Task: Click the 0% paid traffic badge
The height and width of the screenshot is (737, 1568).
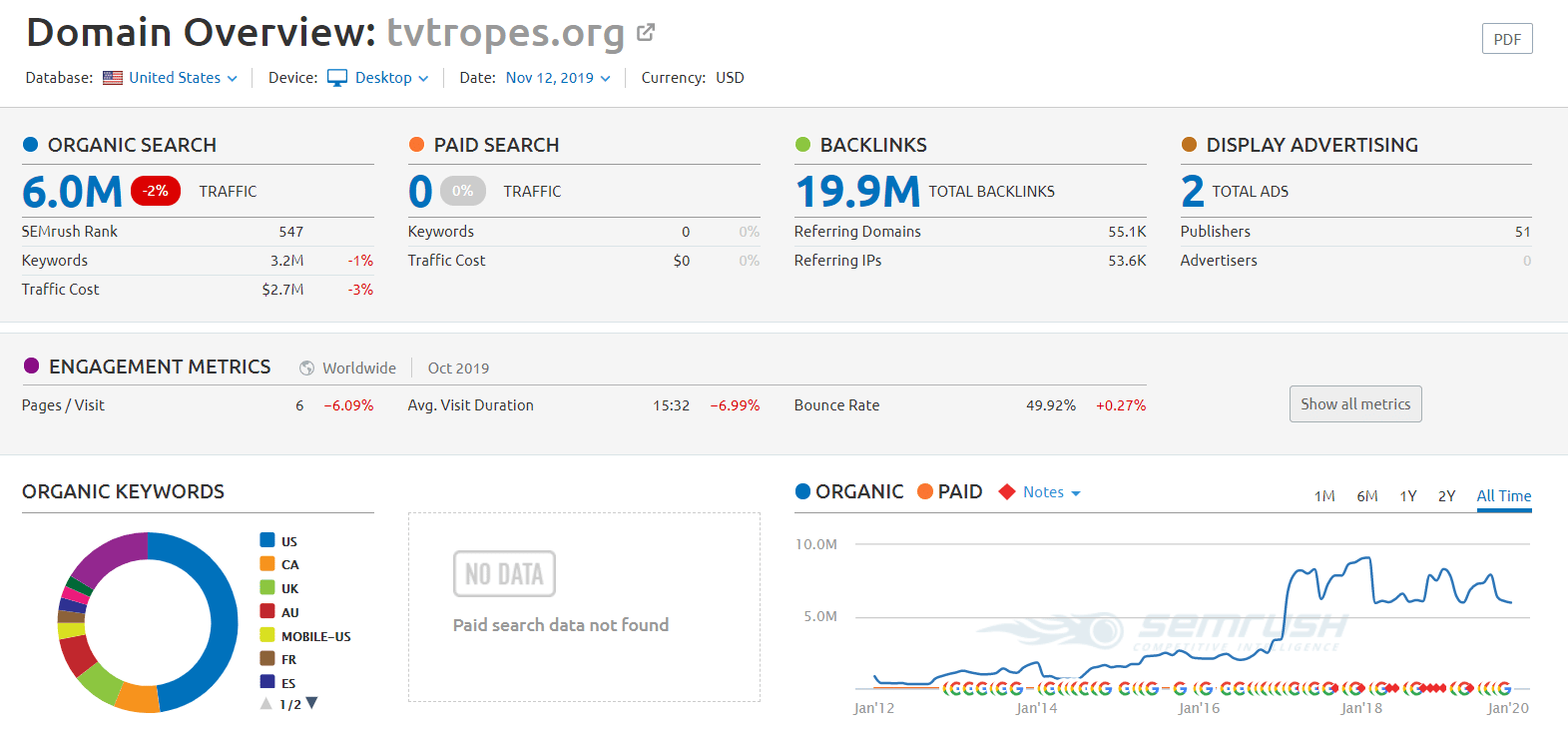Action: point(462,191)
